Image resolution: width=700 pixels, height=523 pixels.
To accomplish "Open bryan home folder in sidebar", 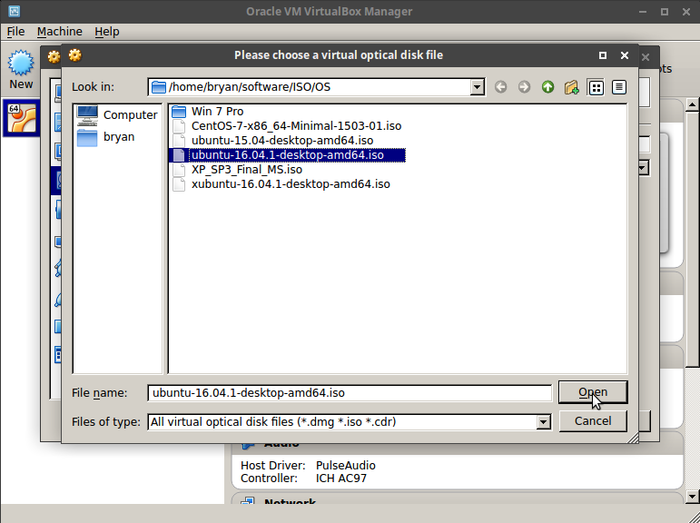I will (105, 137).
